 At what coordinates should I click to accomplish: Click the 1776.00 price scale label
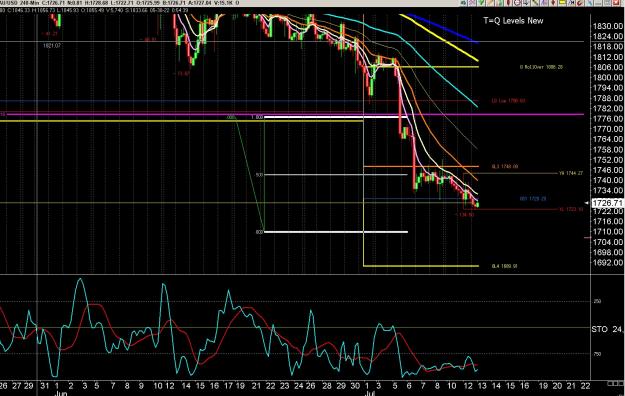coord(607,119)
